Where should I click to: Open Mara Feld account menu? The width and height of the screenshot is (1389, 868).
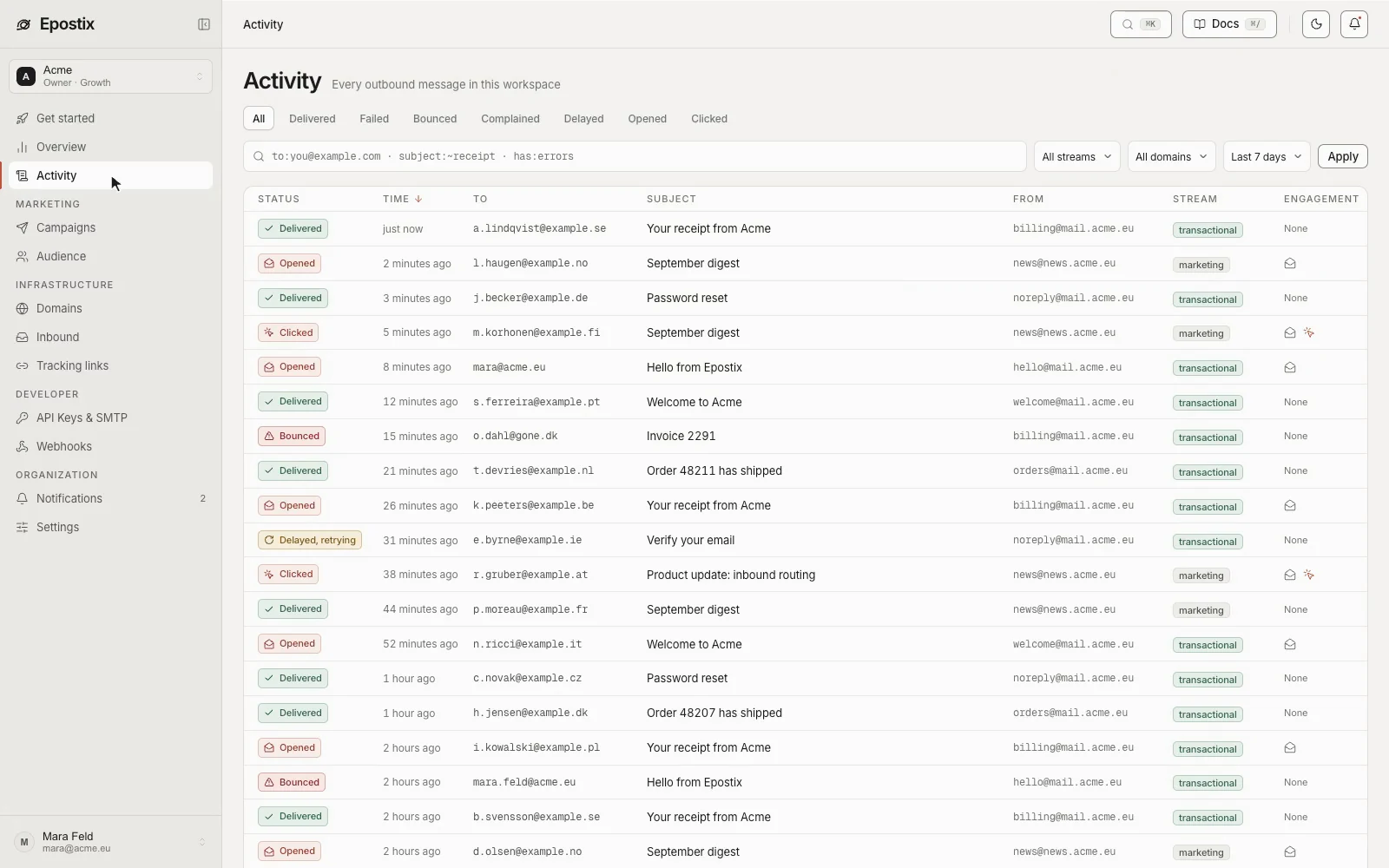110,842
